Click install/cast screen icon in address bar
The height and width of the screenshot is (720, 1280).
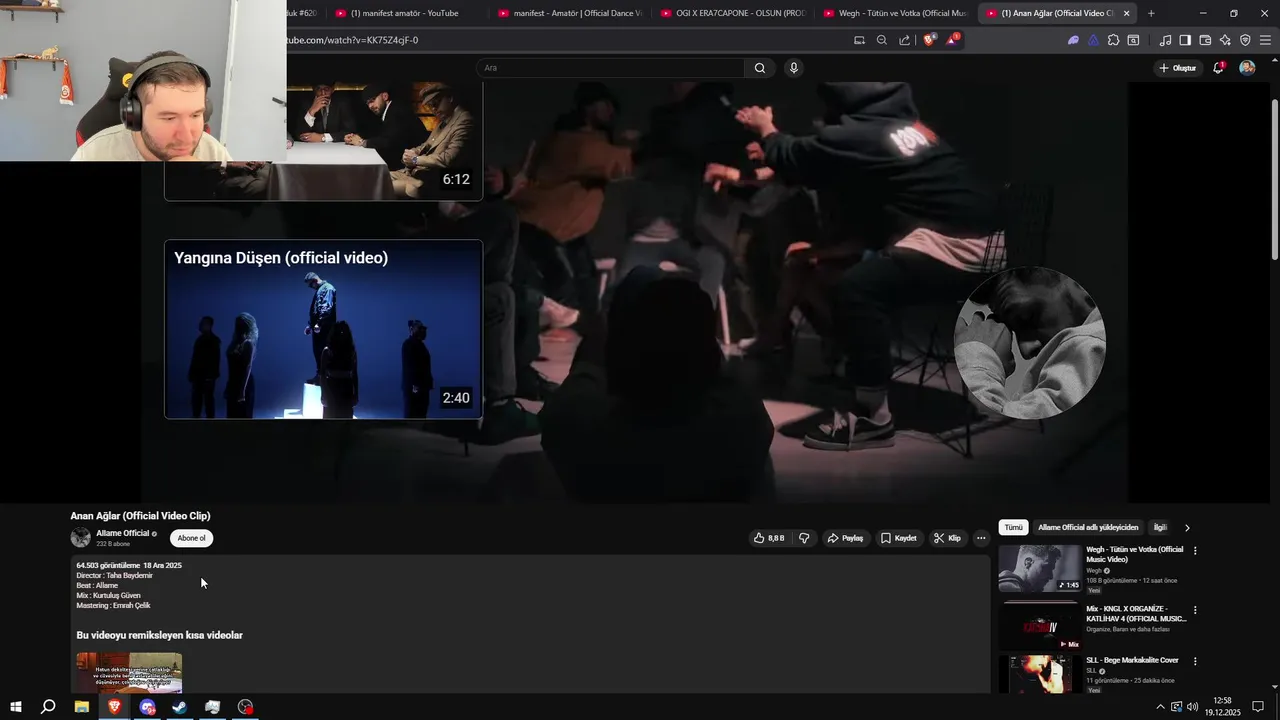coord(859,40)
